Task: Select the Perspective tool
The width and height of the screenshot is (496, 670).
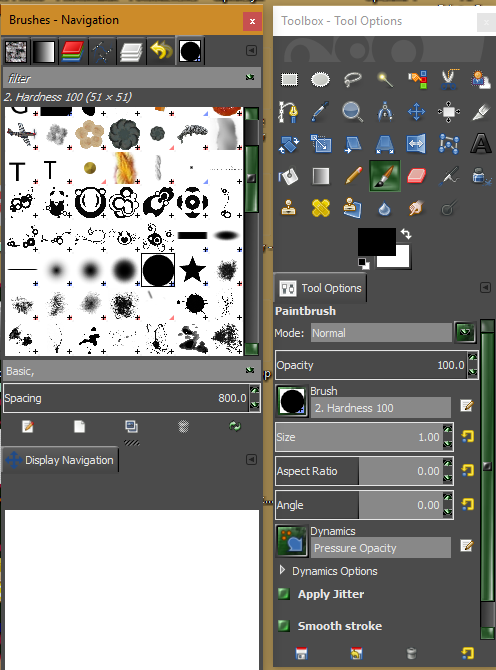Action: (x=384, y=144)
